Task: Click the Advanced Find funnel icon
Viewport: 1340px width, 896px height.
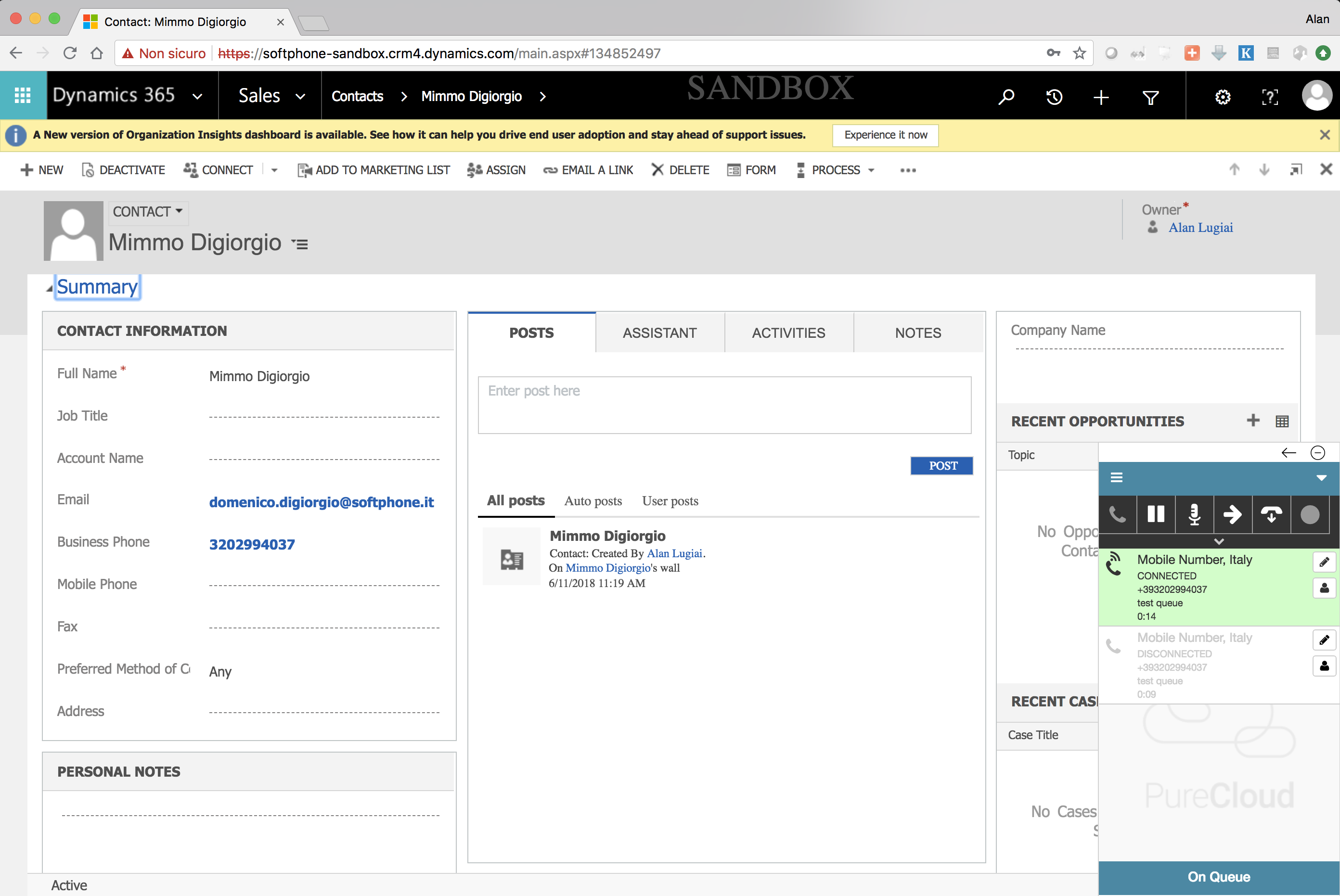Action: [x=1150, y=97]
